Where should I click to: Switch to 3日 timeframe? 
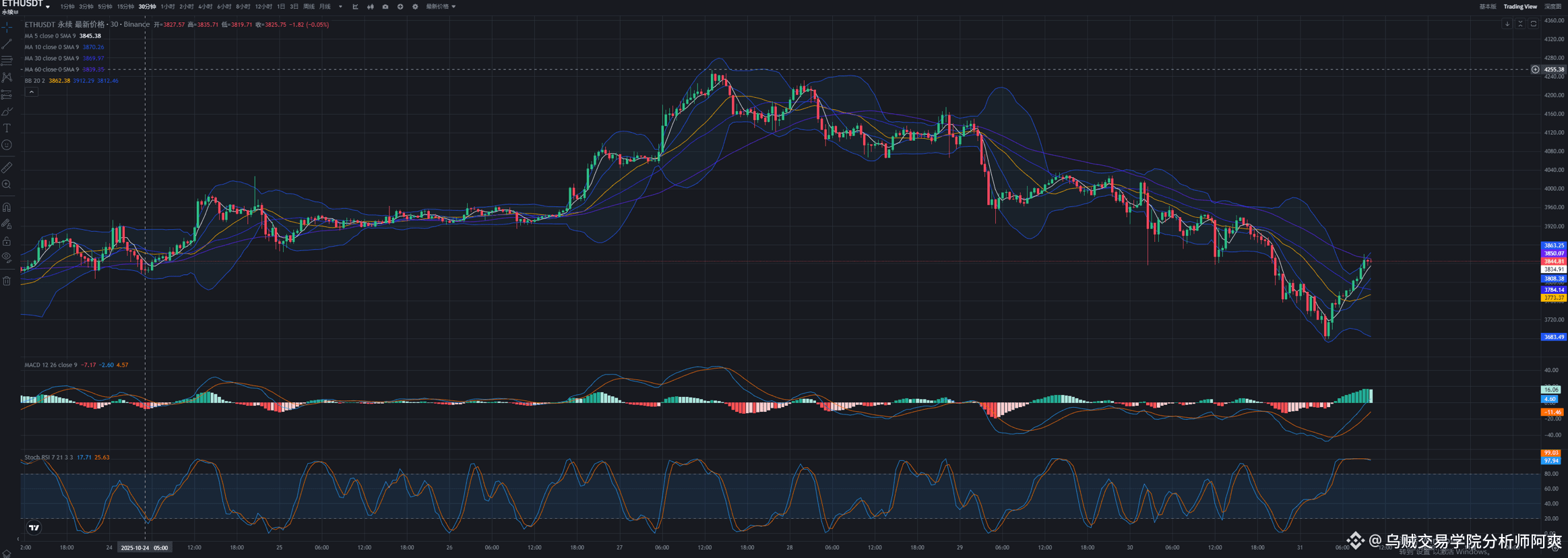coord(294,7)
